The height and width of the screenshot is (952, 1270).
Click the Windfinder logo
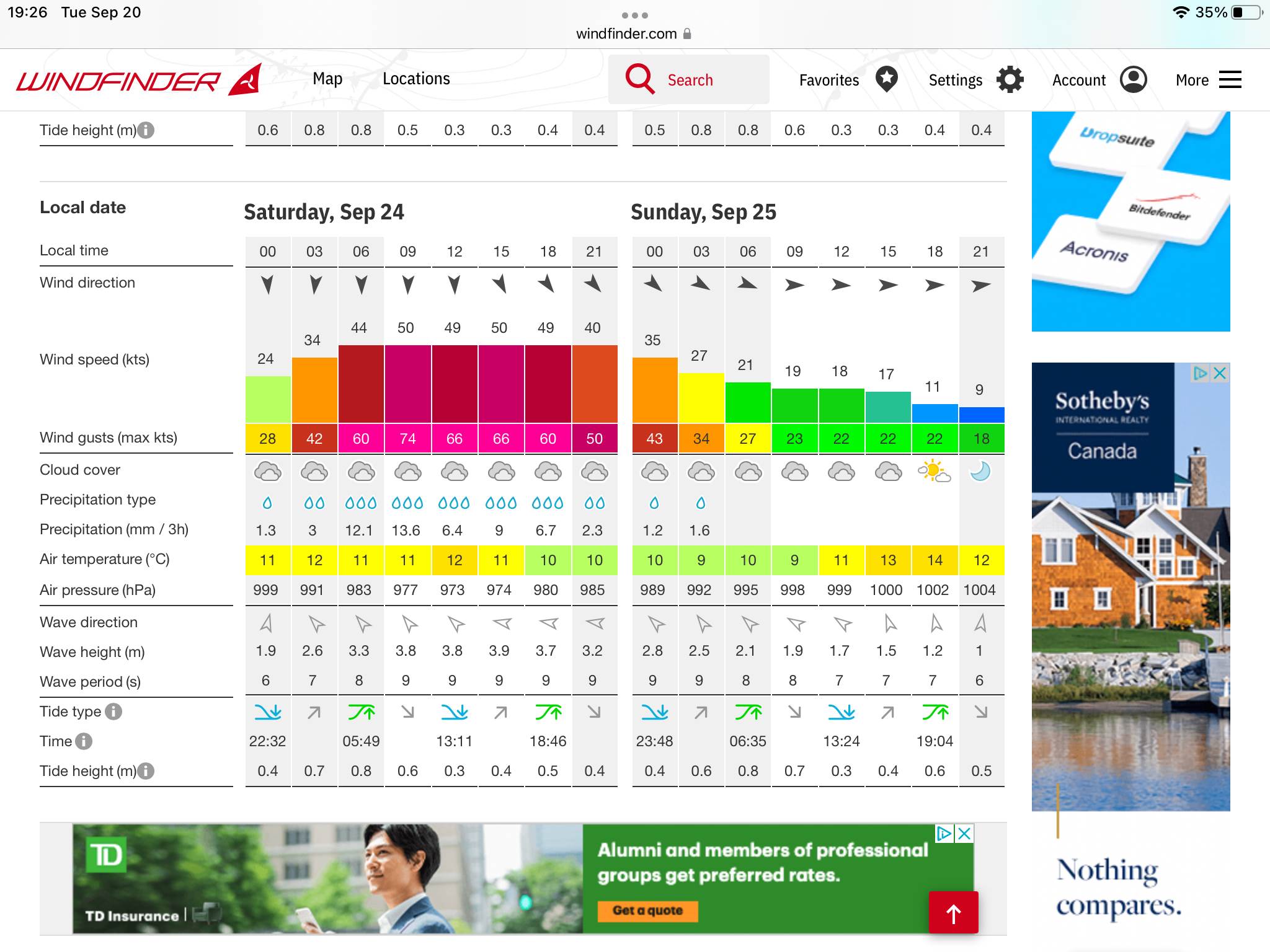pos(138,81)
